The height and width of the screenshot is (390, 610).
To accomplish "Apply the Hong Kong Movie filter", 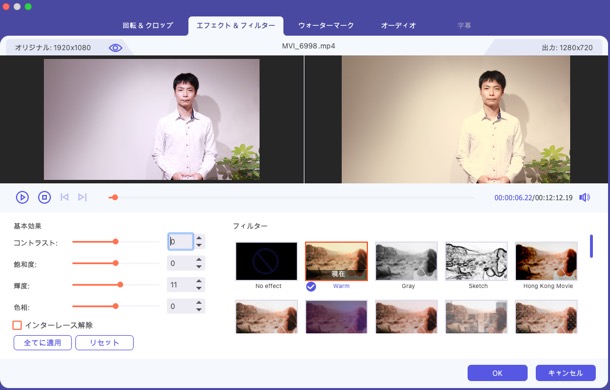I will 547,261.
